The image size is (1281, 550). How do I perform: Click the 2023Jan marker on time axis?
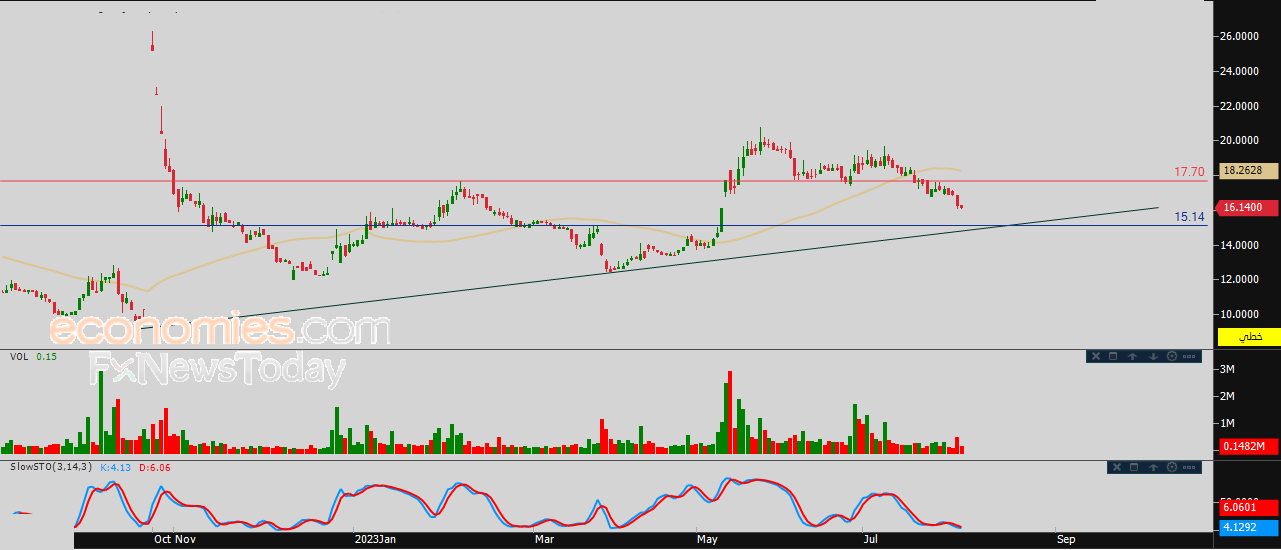[377, 540]
